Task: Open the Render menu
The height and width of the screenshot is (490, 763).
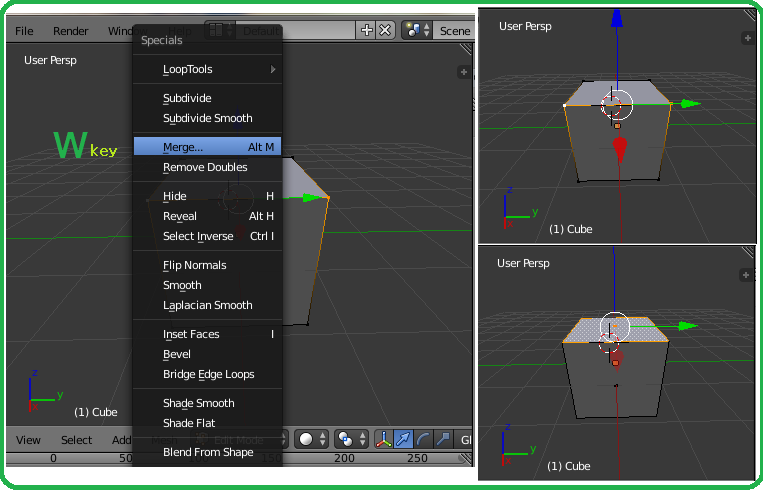Action: [71, 31]
